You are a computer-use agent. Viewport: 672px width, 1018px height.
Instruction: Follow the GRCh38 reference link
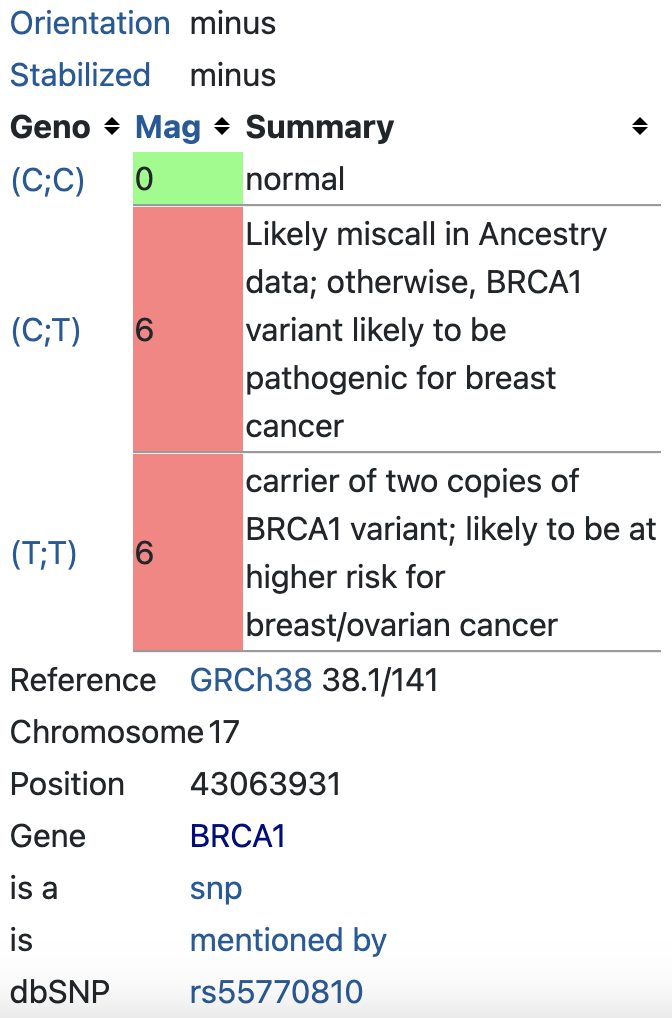pos(251,680)
